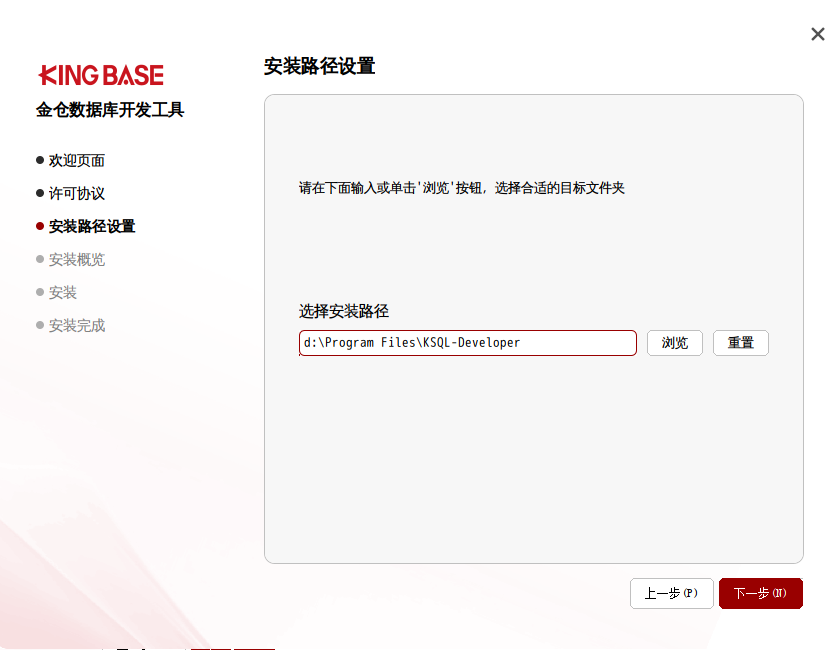Select the 安装概览 step in the sidebar
834x650 pixels.
click(x=77, y=259)
